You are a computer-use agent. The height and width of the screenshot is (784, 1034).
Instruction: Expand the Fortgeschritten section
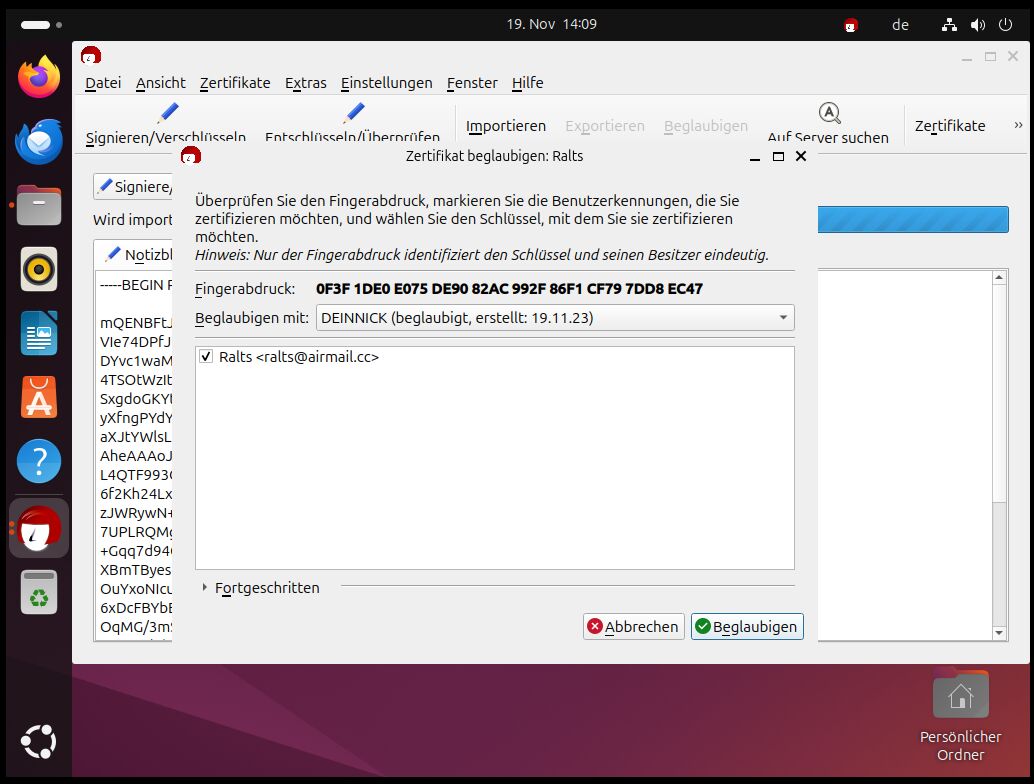[x=205, y=588]
